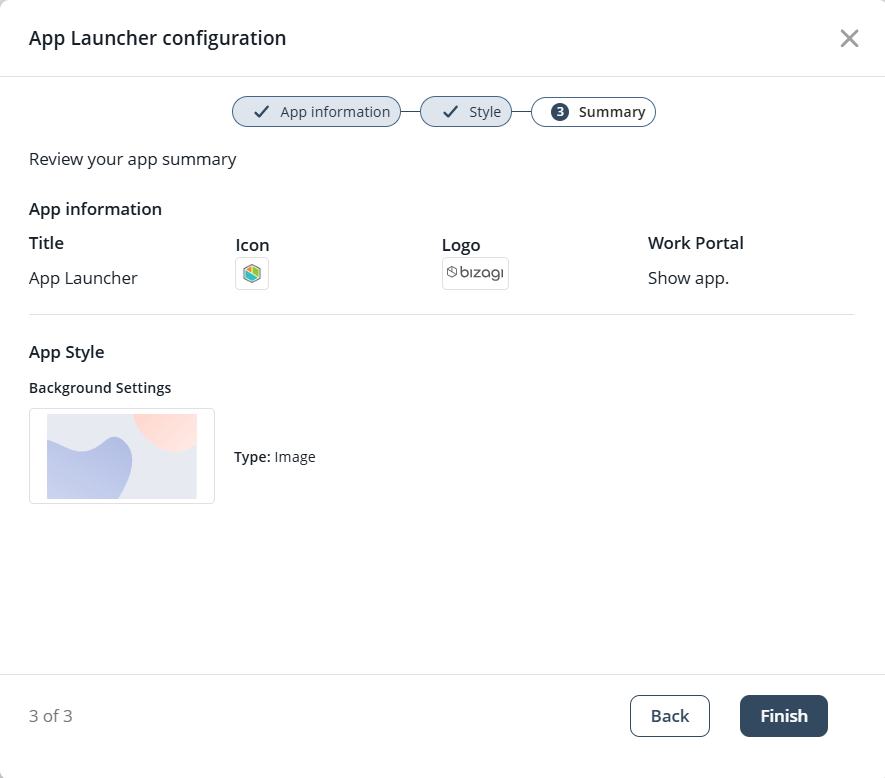Click the Work Portal column header
This screenshot has width=885, height=778.
[x=695, y=243]
